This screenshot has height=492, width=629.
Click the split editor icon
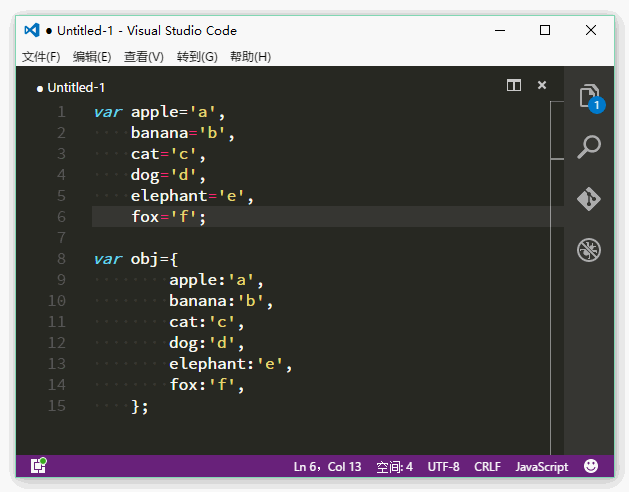pyautogui.click(x=514, y=85)
